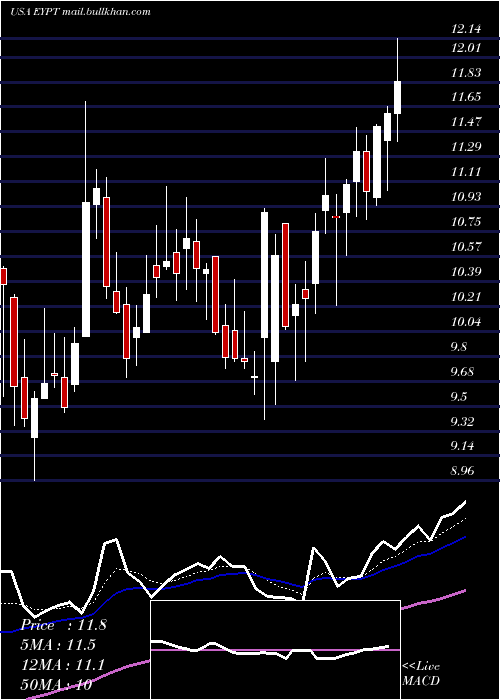
Task: Click the '50MA : 10' readout
Action: pyautogui.click(x=57, y=684)
